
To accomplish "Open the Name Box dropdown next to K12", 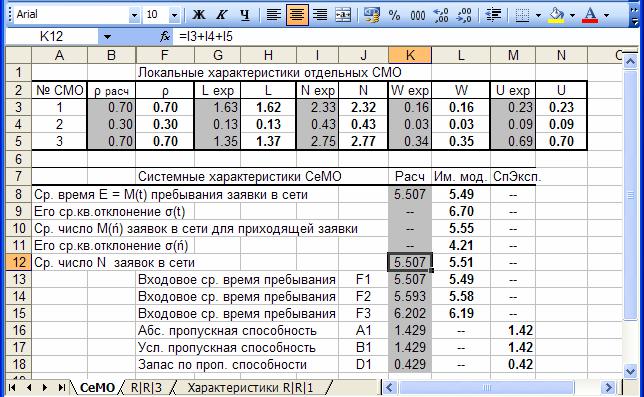I will [107, 37].
